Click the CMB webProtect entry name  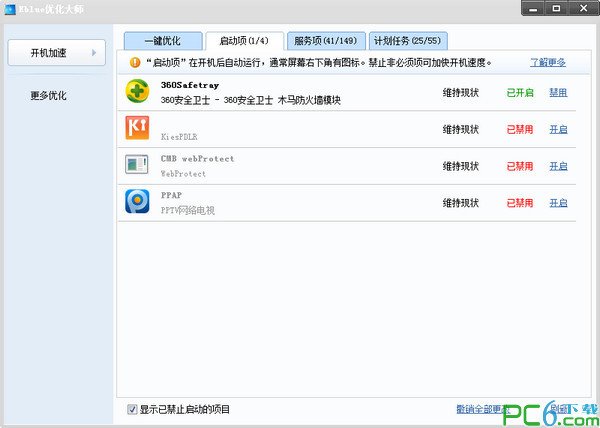[x=197, y=158]
